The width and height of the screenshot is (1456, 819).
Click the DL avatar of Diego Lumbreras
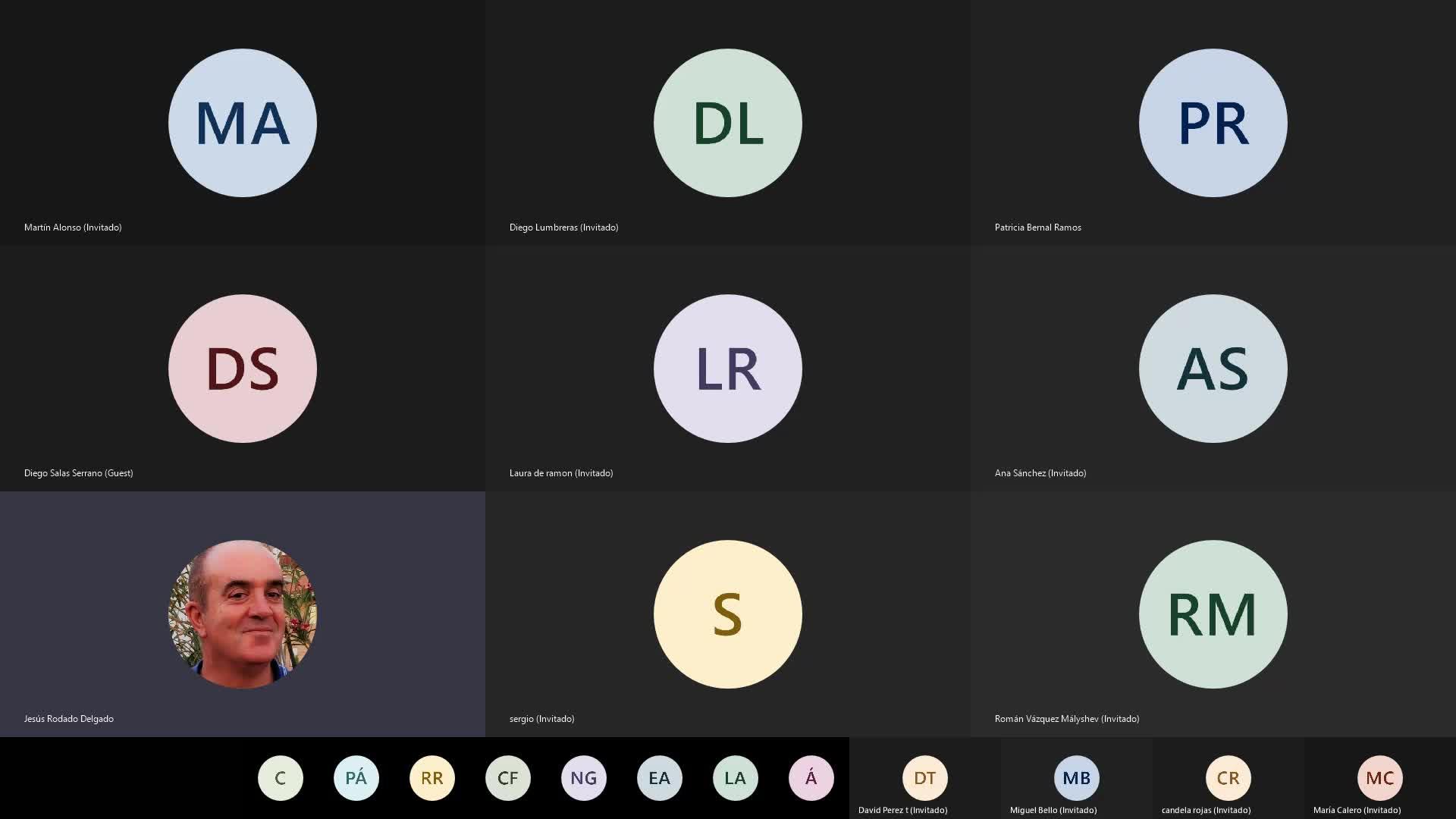[x=728, y=123]
